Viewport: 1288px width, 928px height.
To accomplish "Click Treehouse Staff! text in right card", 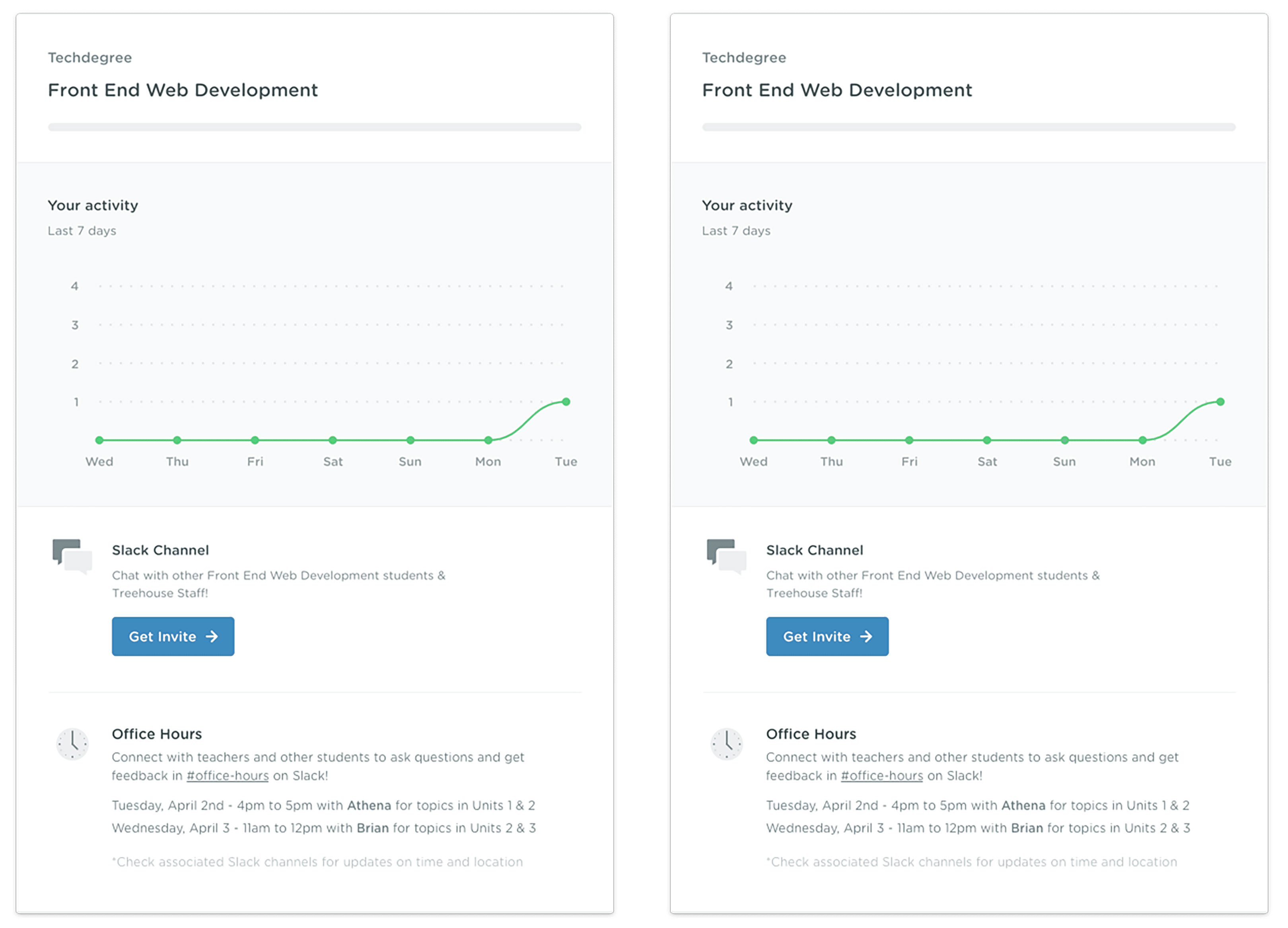I will coord(814,593).
